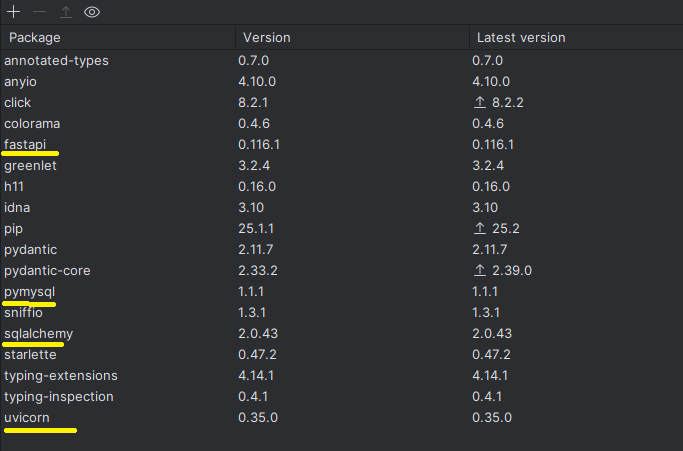This screenshot has height=451, width=683.
Task: Select the pymysql package row
Action: (30, 291)
